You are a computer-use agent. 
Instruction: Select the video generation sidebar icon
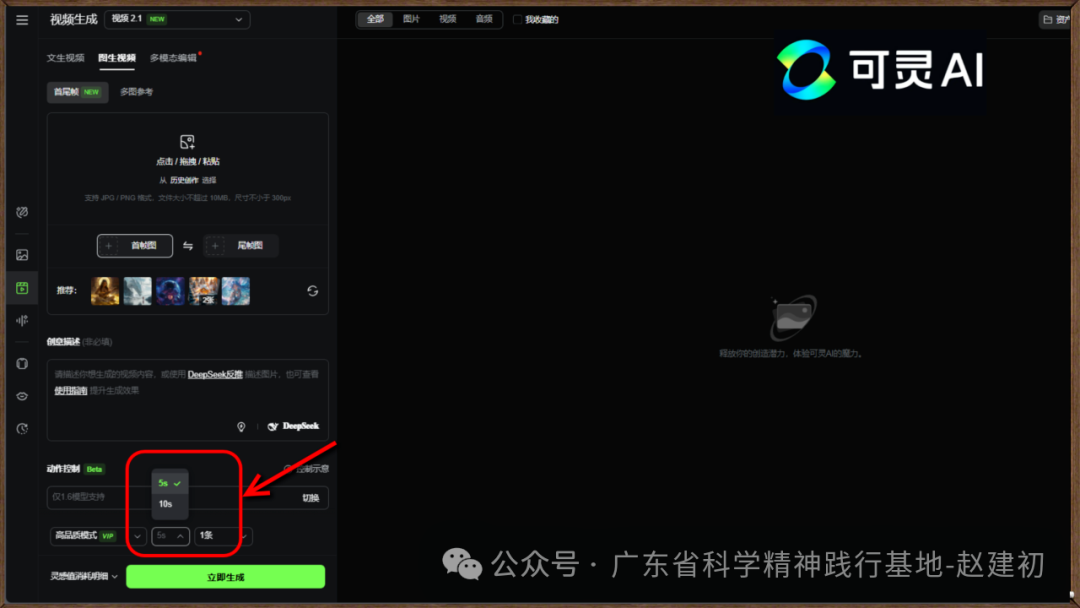point(22,288)
